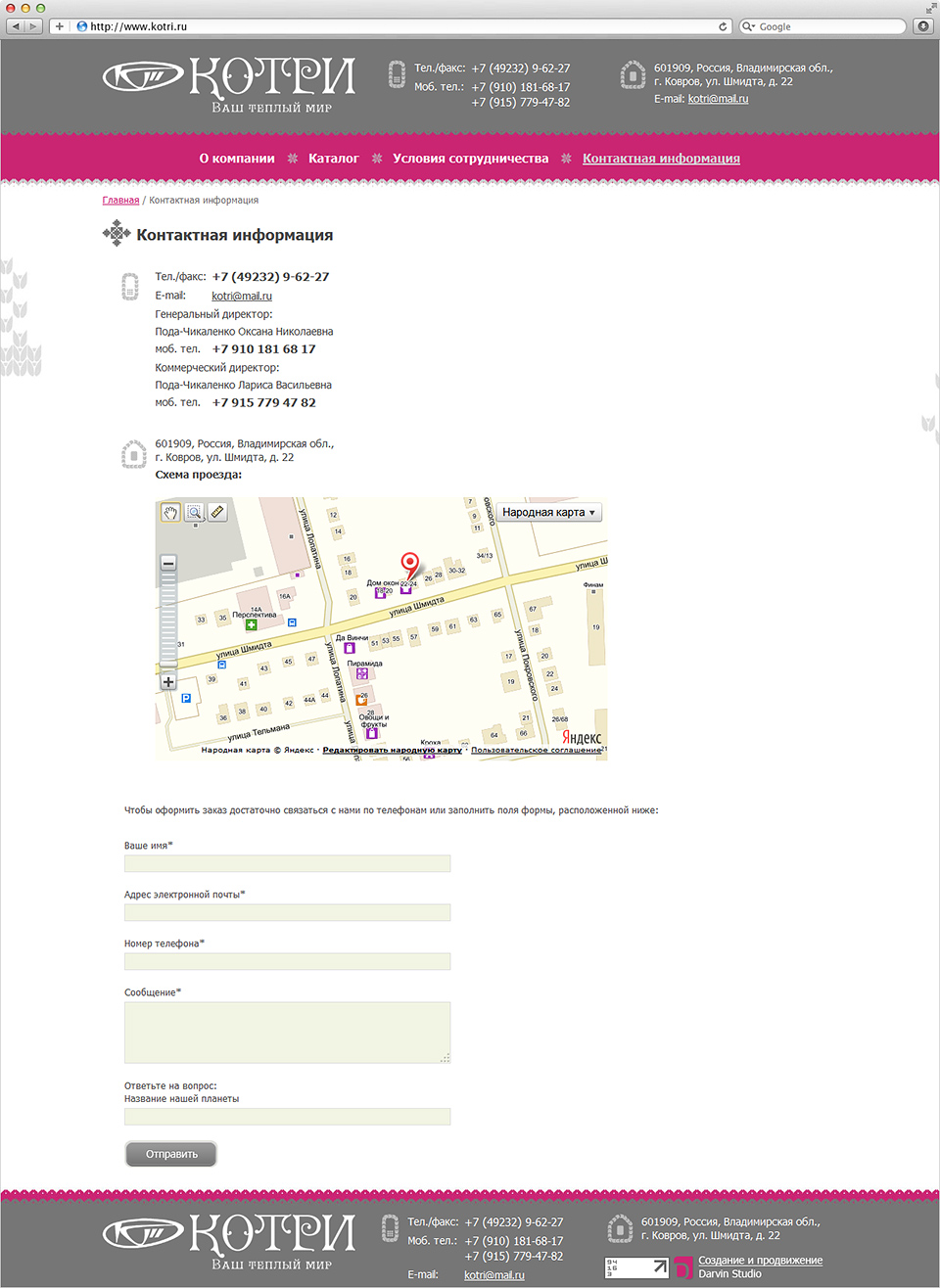
Task: Open Контактная информация menu item
Action: pyautogui.click(x=661, y=159)
